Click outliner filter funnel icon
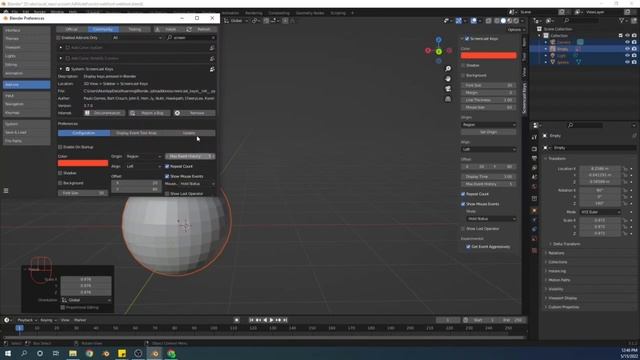 coord(622,20)
